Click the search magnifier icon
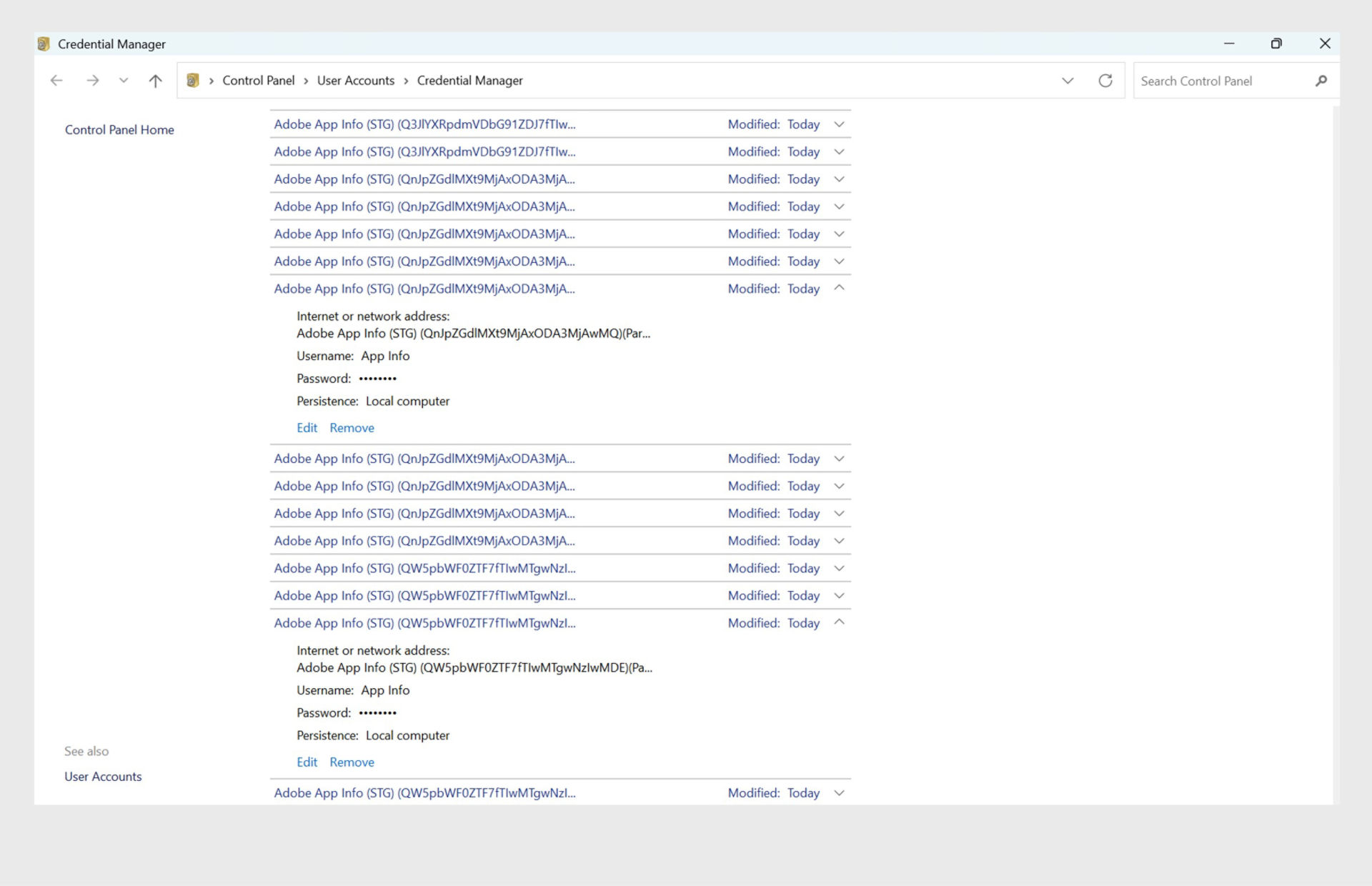 click(x=1321, y=81)
